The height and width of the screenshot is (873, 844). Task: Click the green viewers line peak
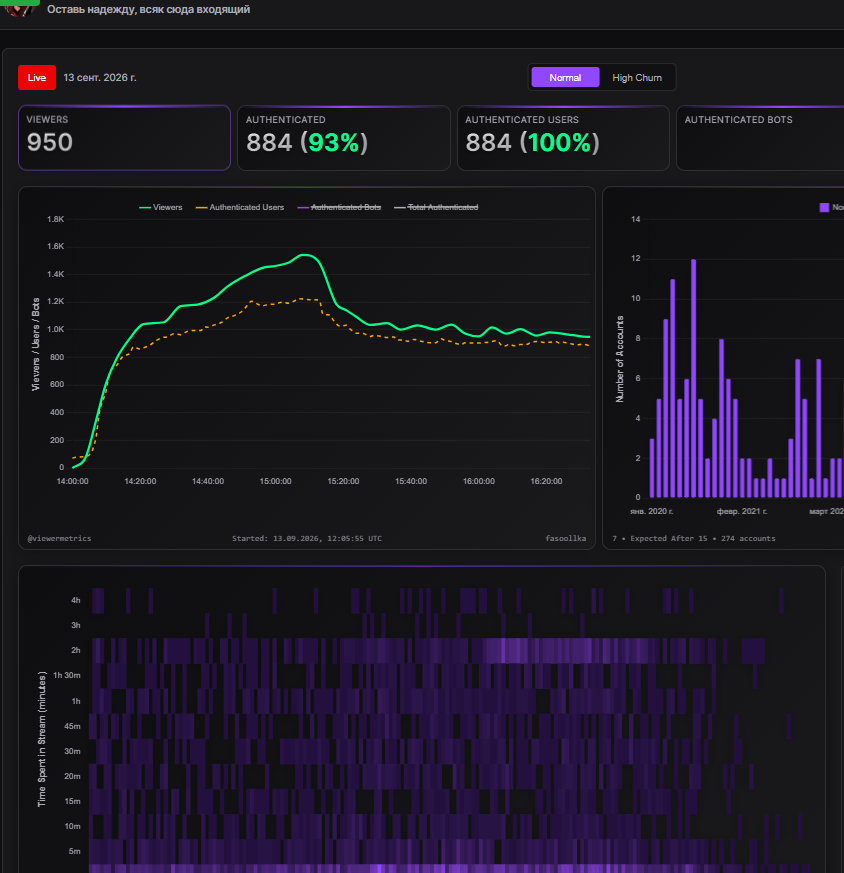click(x=304, y=255)
